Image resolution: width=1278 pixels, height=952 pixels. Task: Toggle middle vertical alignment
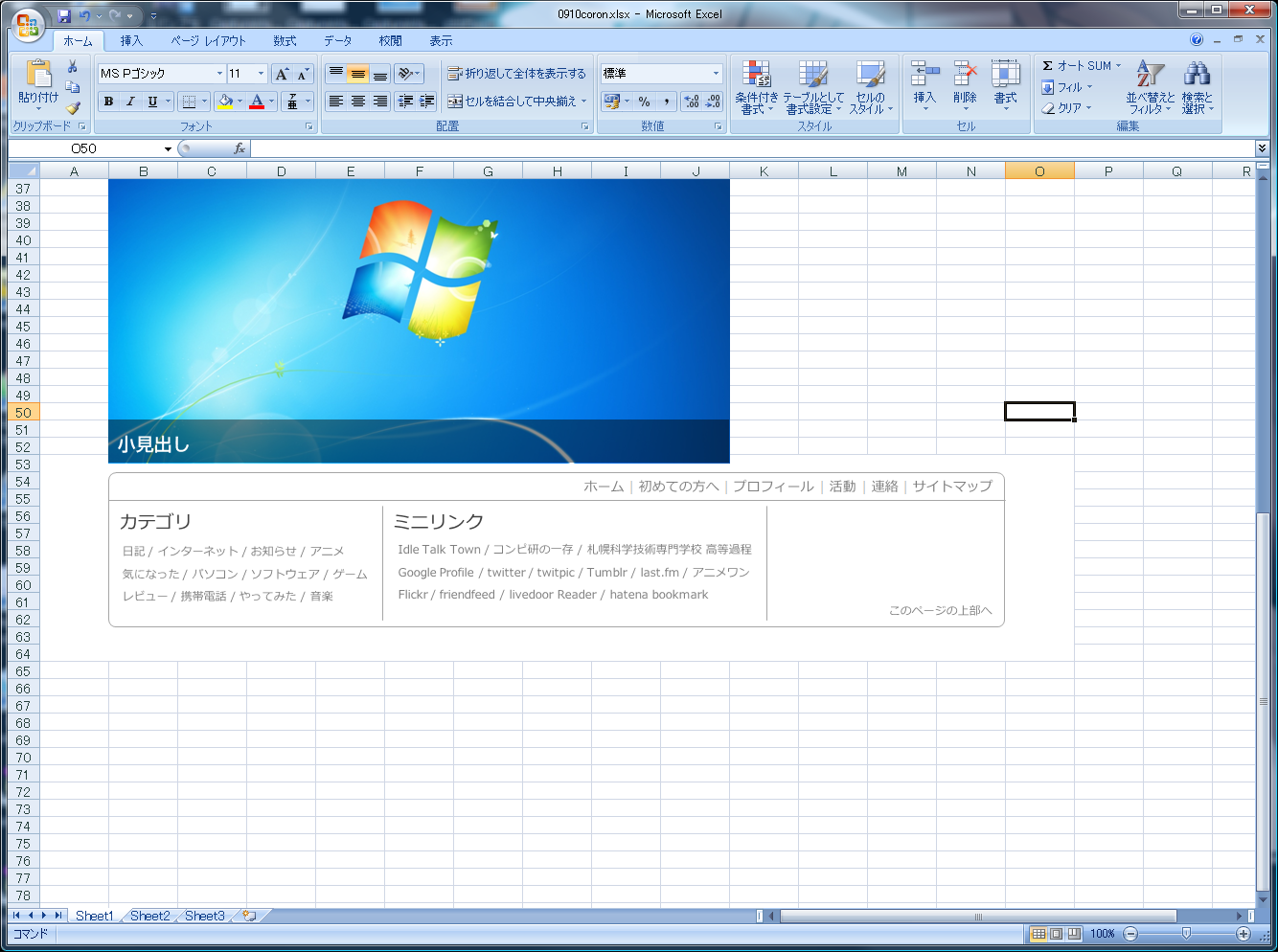358,74
